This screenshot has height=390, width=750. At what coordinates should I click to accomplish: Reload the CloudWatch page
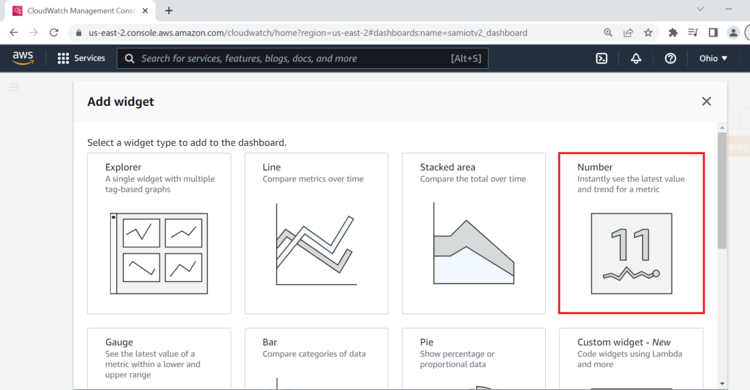54,33
